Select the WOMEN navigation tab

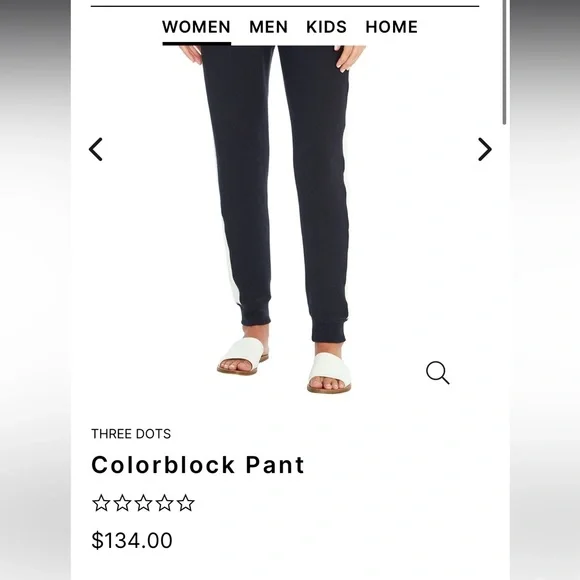click(196, 27)
